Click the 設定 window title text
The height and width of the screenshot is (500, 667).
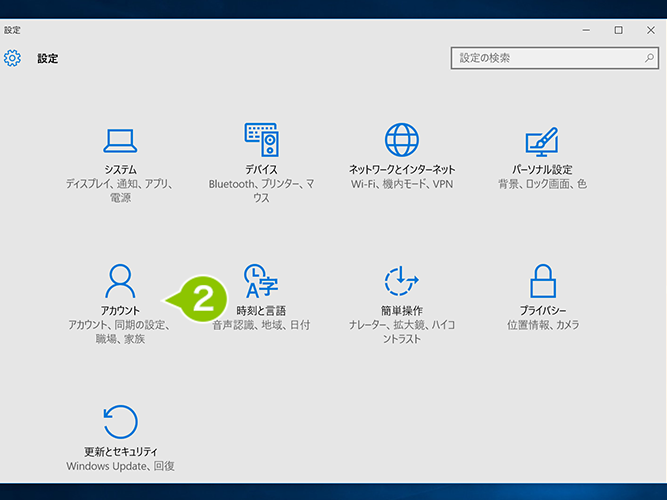pyautogui.click(x=12, y=30)
